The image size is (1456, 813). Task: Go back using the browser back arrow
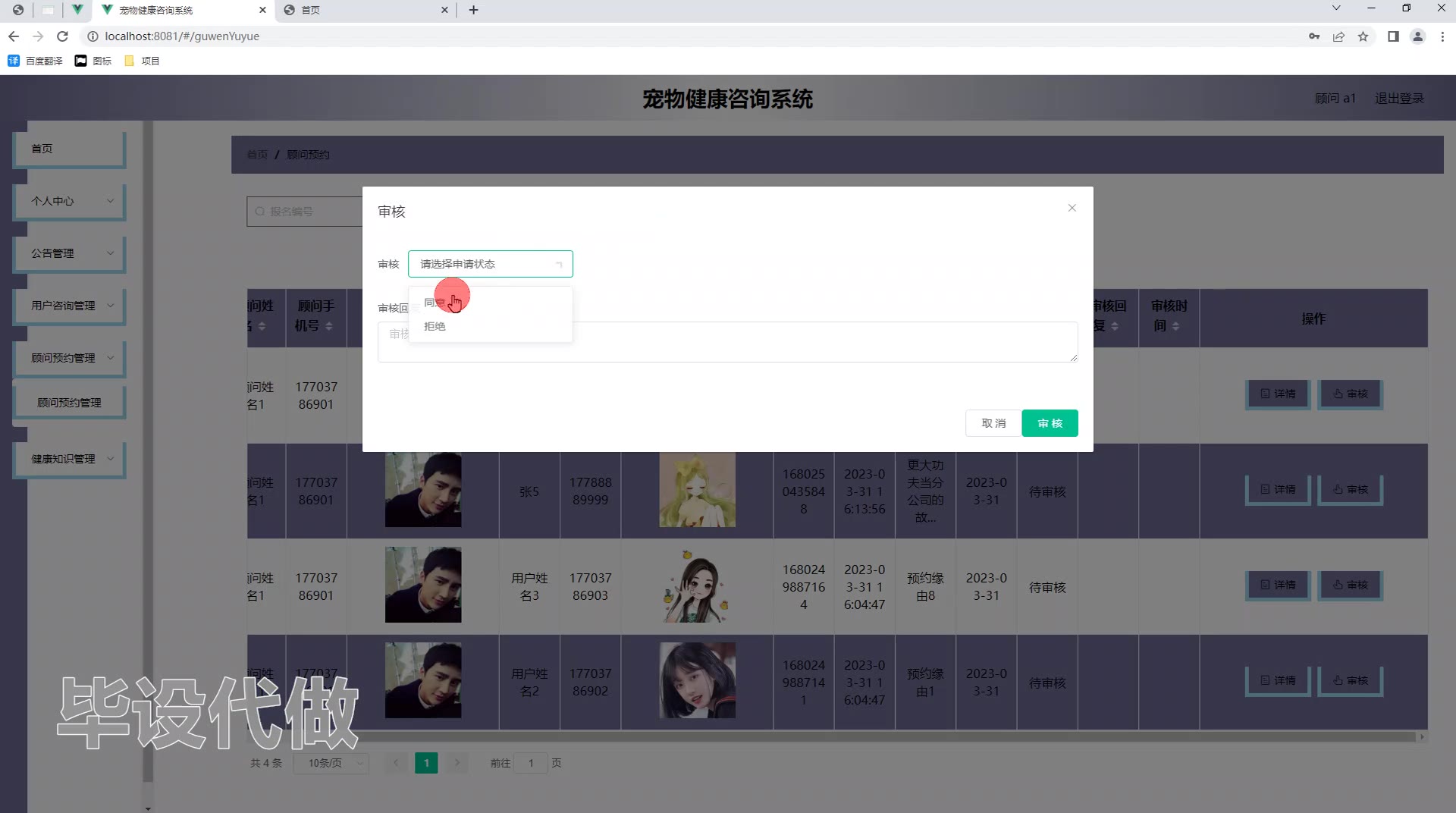click(14, 36)
